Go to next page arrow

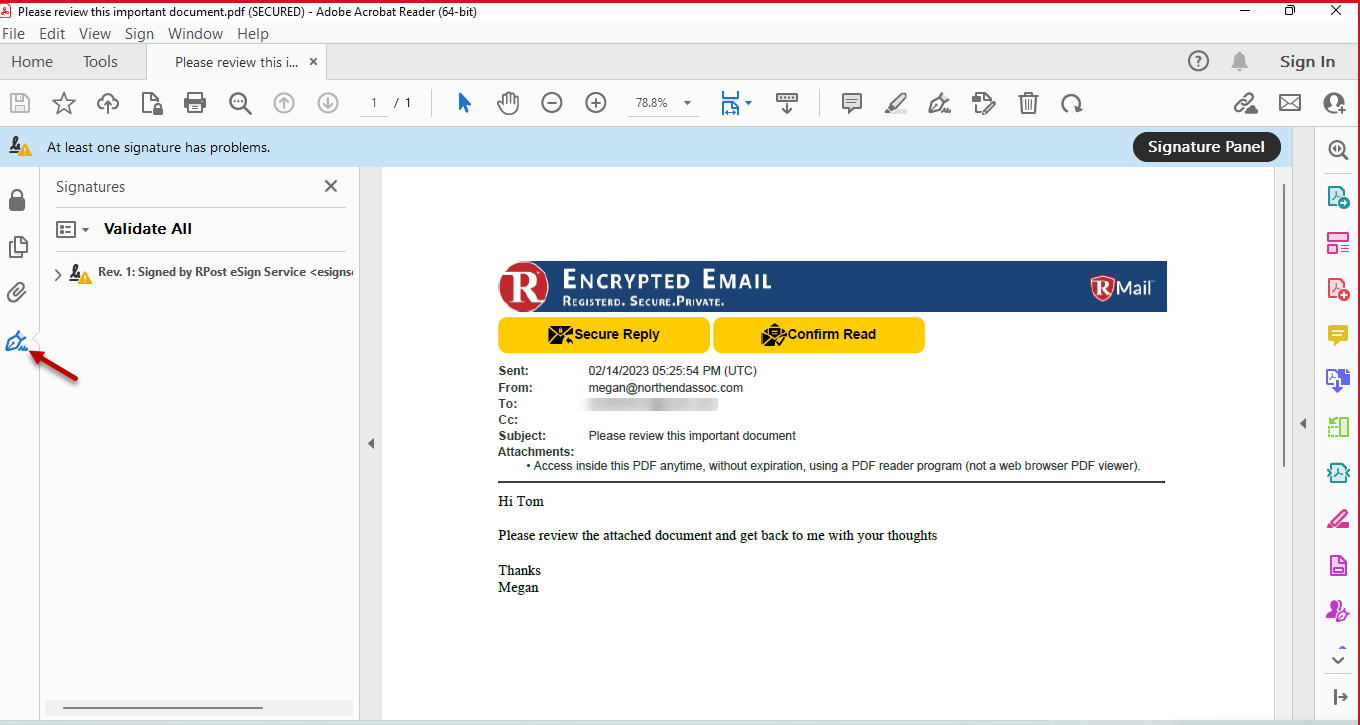point(328,103)
